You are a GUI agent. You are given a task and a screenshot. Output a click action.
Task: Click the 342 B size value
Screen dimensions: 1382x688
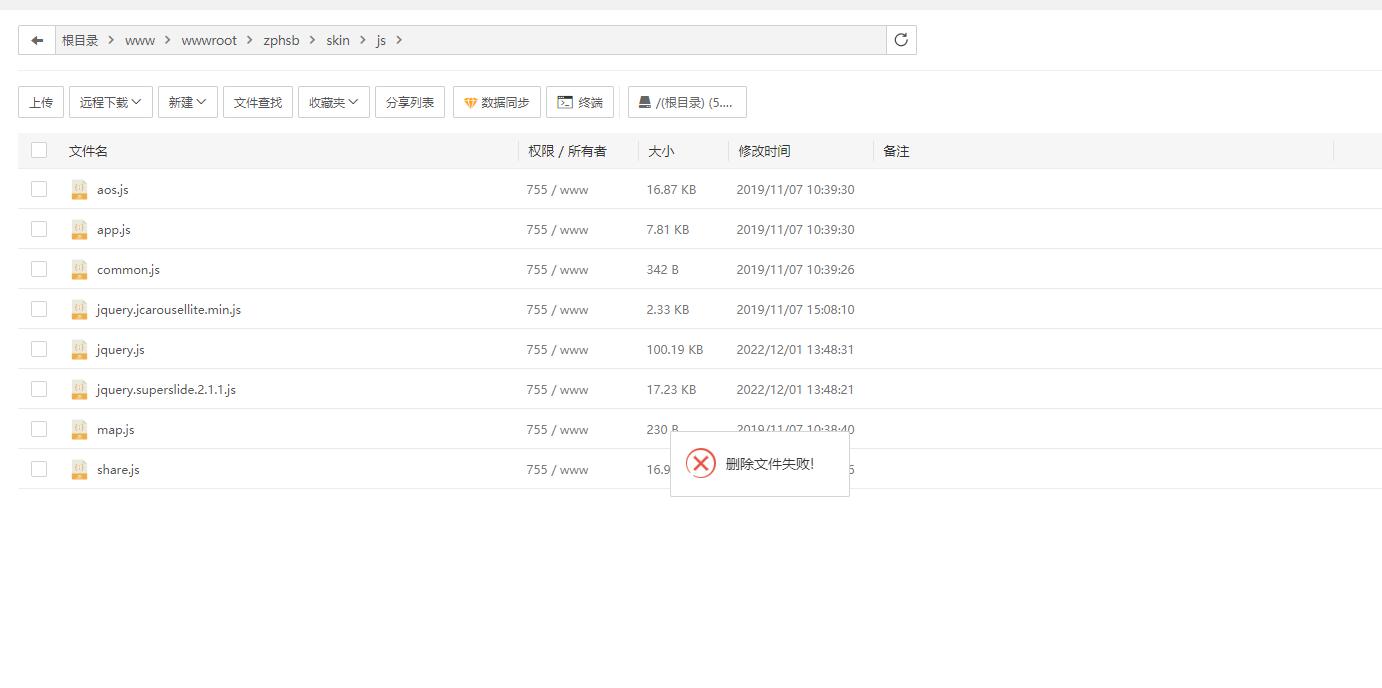click(663, 269)
